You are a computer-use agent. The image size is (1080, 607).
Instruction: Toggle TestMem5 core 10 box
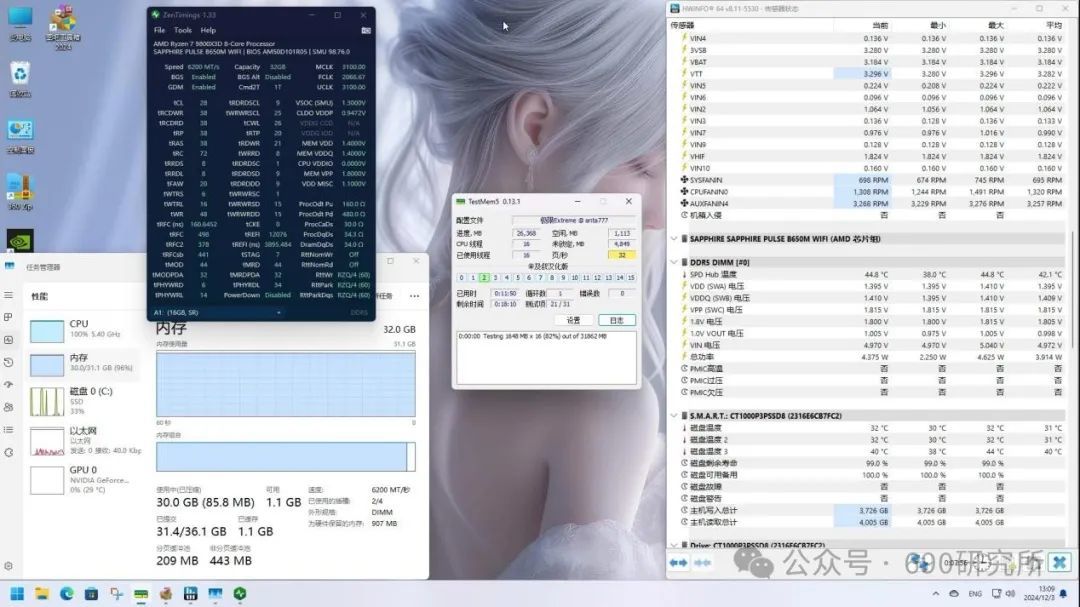tap(574, 278)
